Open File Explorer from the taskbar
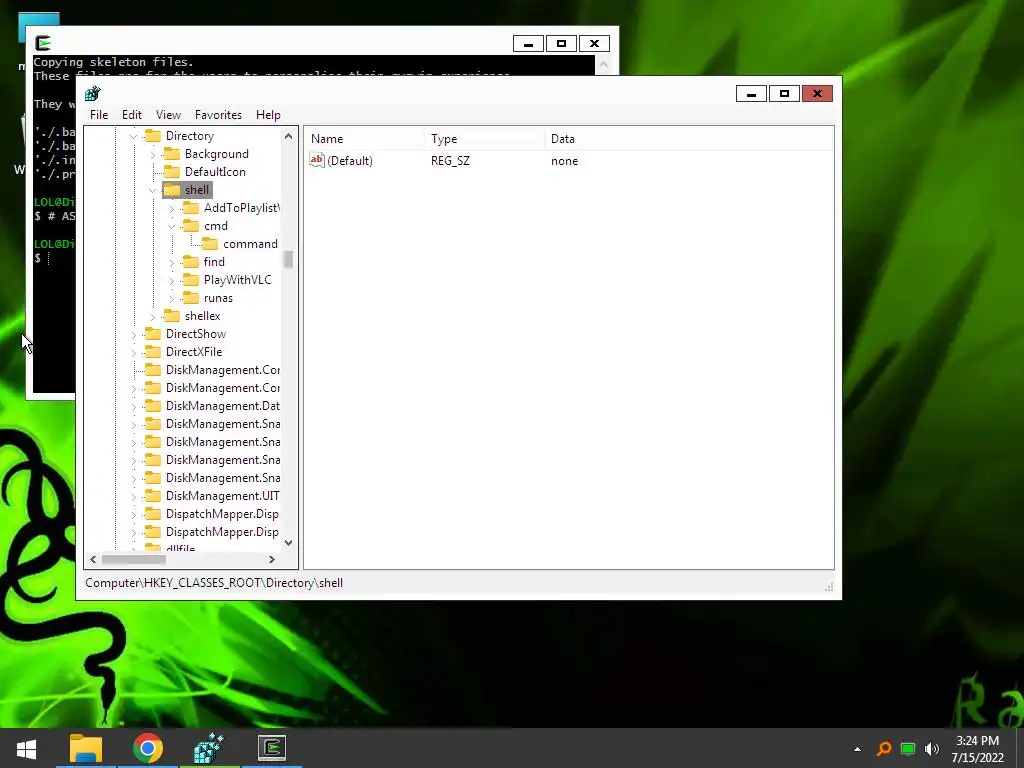 [x=86, y=748]
